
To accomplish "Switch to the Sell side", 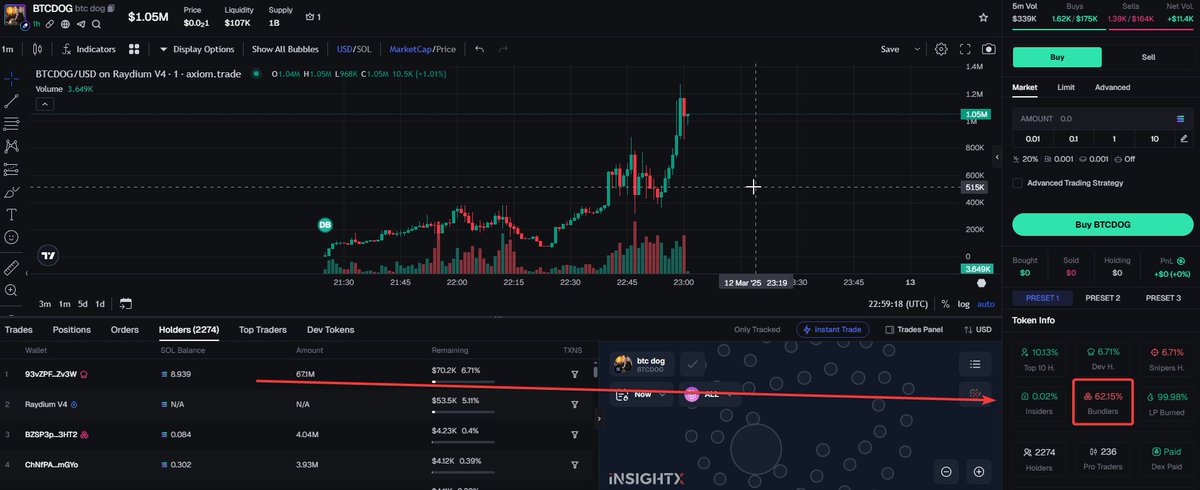I will pyautogui.click(x=1148, y=57).
